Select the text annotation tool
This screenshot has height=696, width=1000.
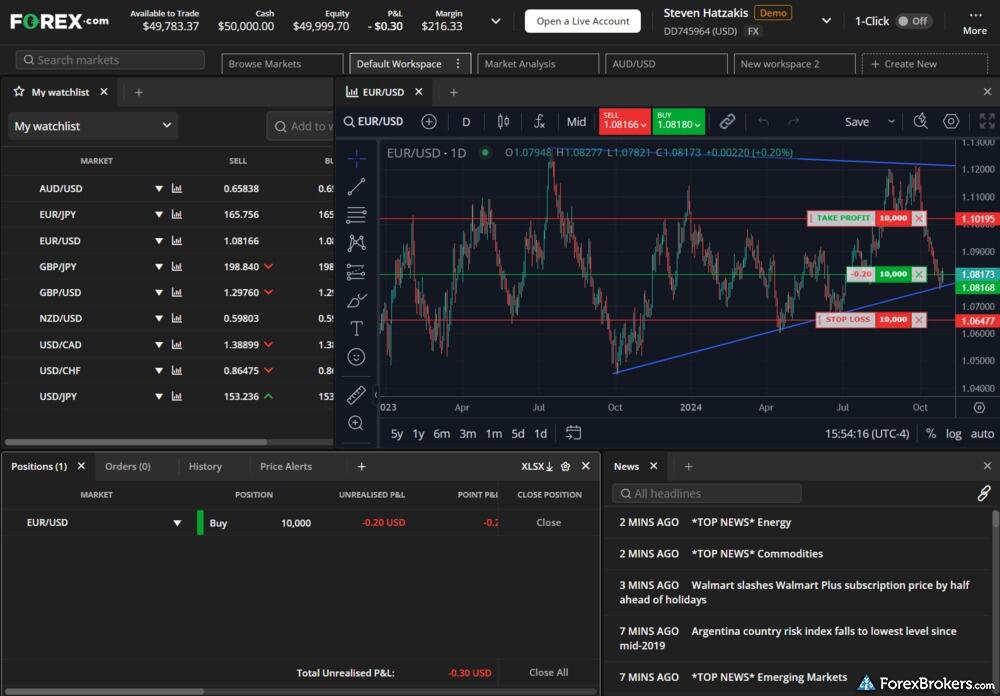coord(356,328)
